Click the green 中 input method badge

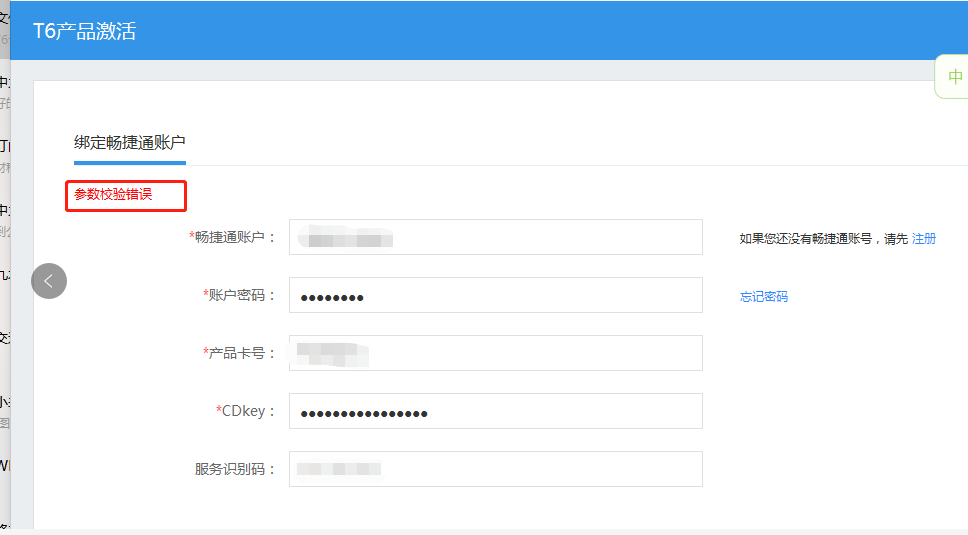point(954,77)
